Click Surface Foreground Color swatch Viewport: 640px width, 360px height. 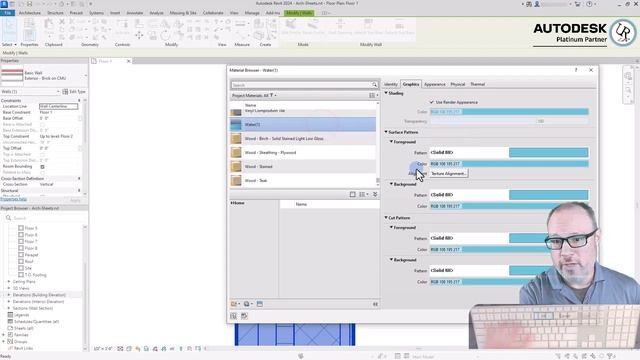click(x=509, y=164)
